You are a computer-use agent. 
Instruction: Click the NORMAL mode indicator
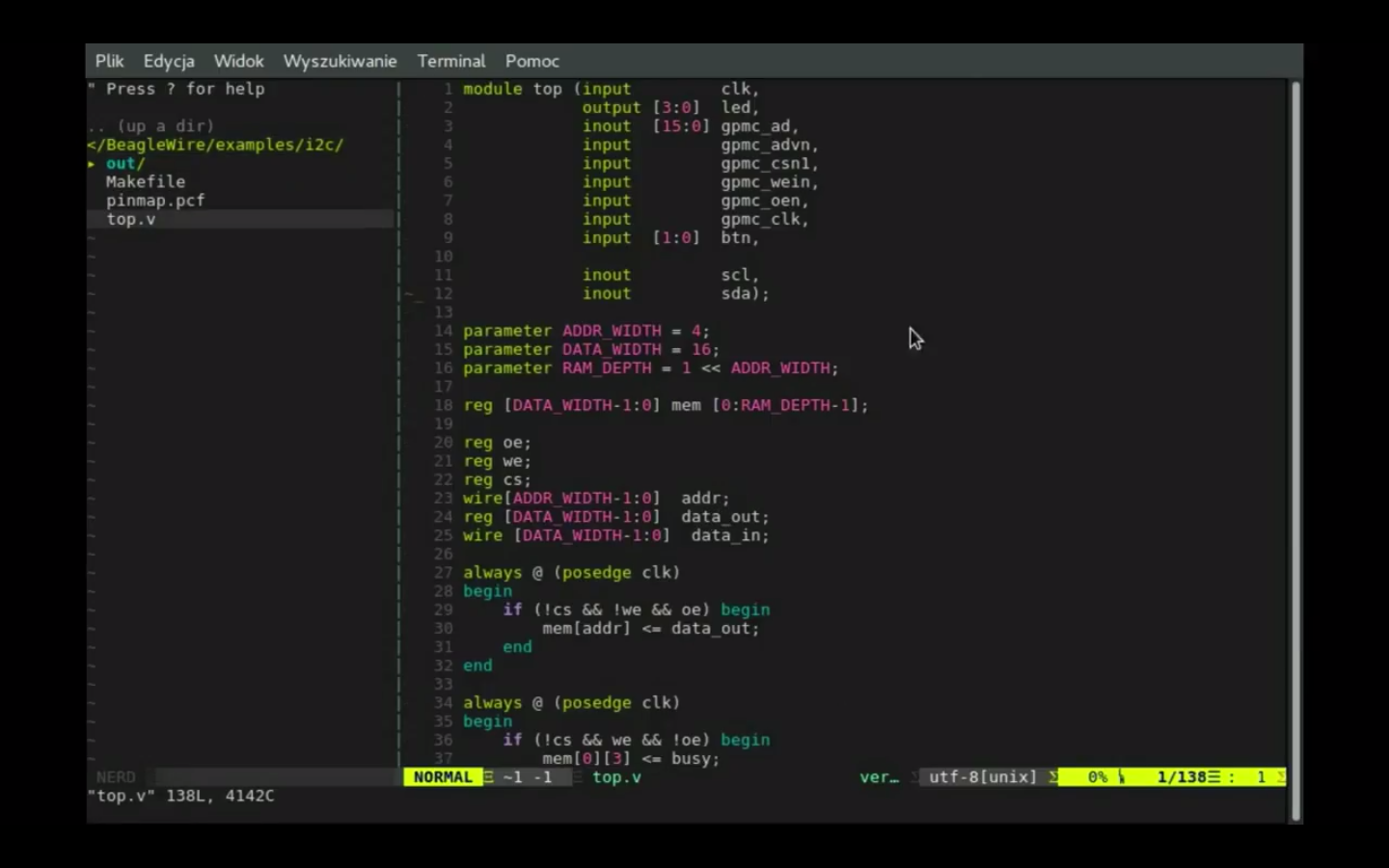click(x=442, y=777)
